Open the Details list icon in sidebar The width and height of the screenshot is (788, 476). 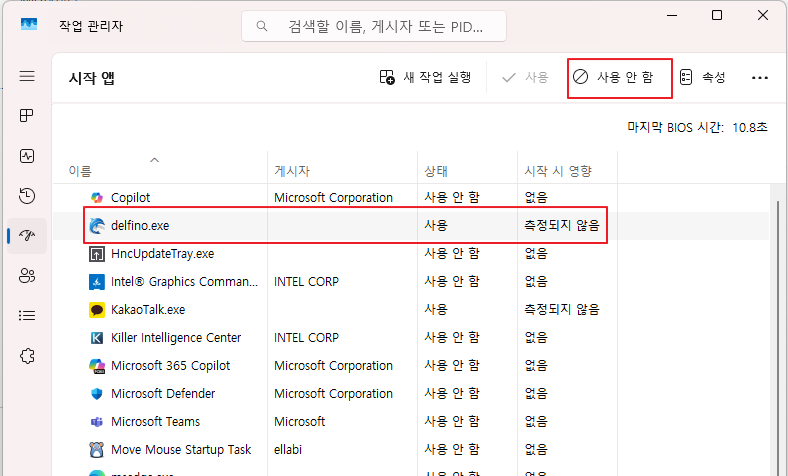click(27, 316)
